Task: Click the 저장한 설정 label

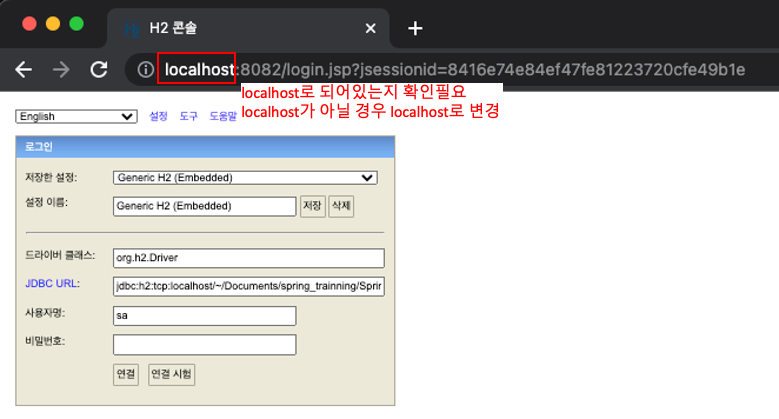Action: [51, 177]
